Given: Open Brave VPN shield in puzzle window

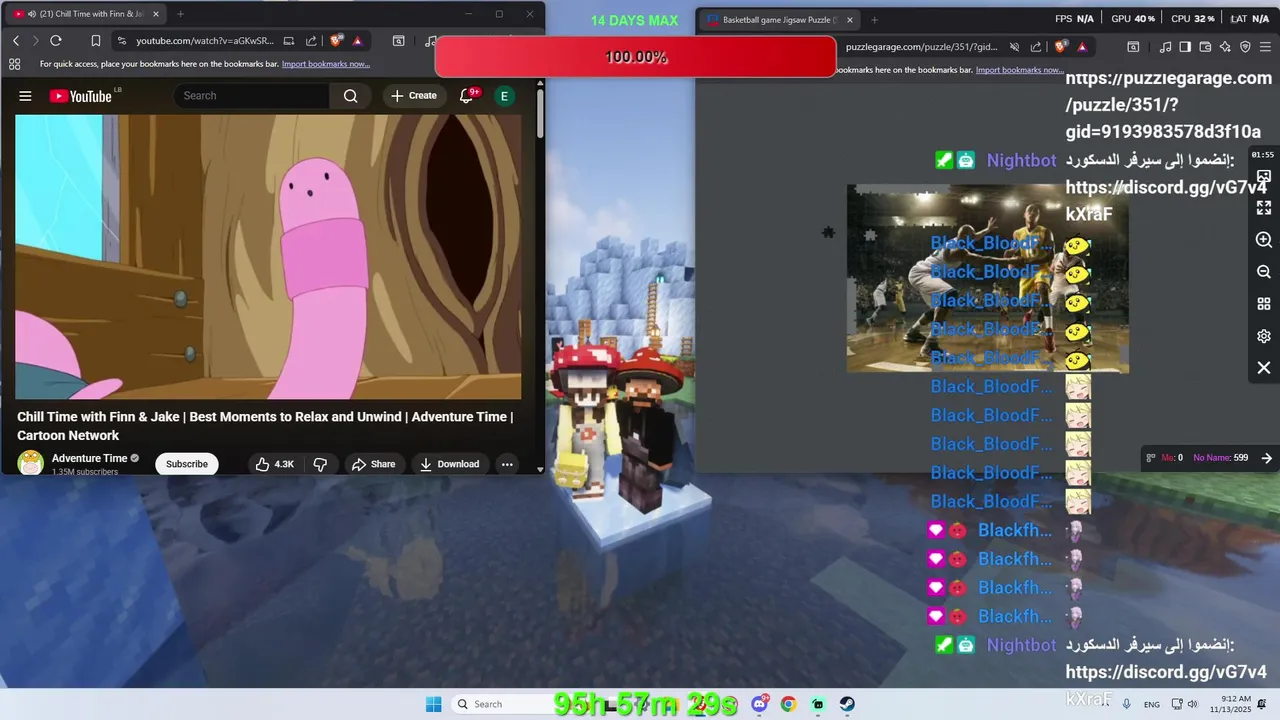Looking at the screenshot, I should [x=1245, y=47].
